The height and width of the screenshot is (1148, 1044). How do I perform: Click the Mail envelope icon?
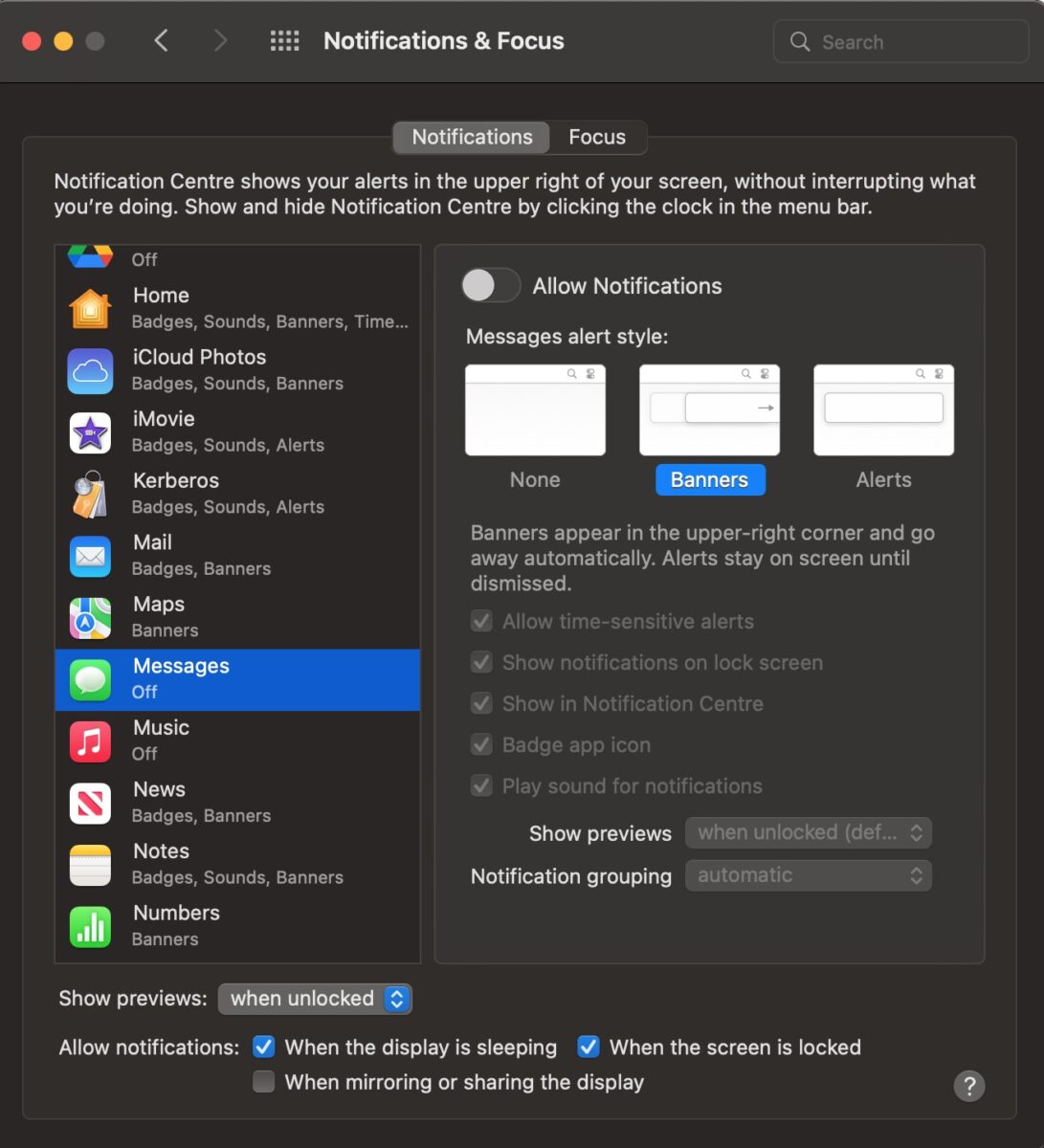(90, 557)
